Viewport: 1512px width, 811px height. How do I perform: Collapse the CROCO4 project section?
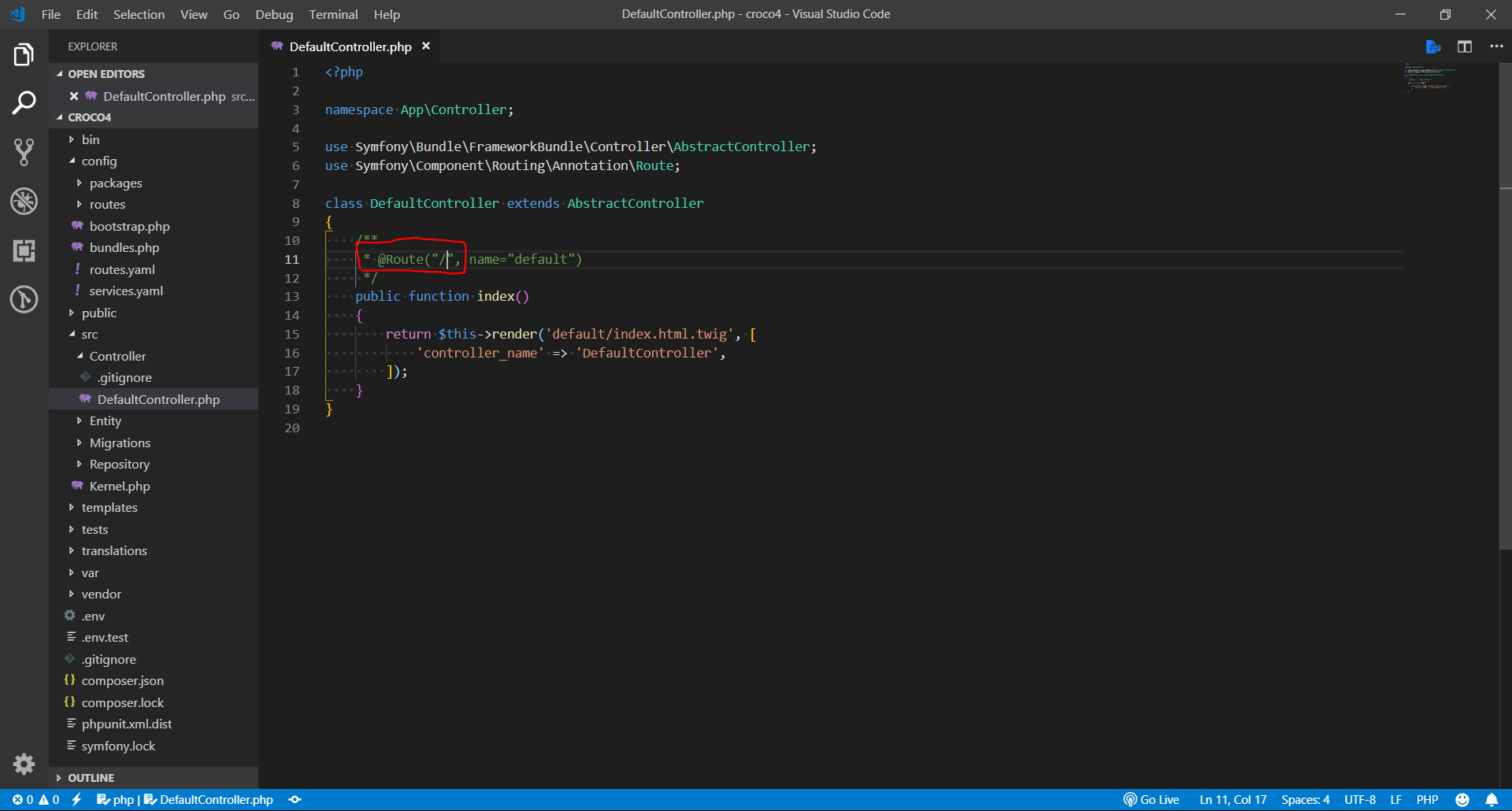click(154, 117)
